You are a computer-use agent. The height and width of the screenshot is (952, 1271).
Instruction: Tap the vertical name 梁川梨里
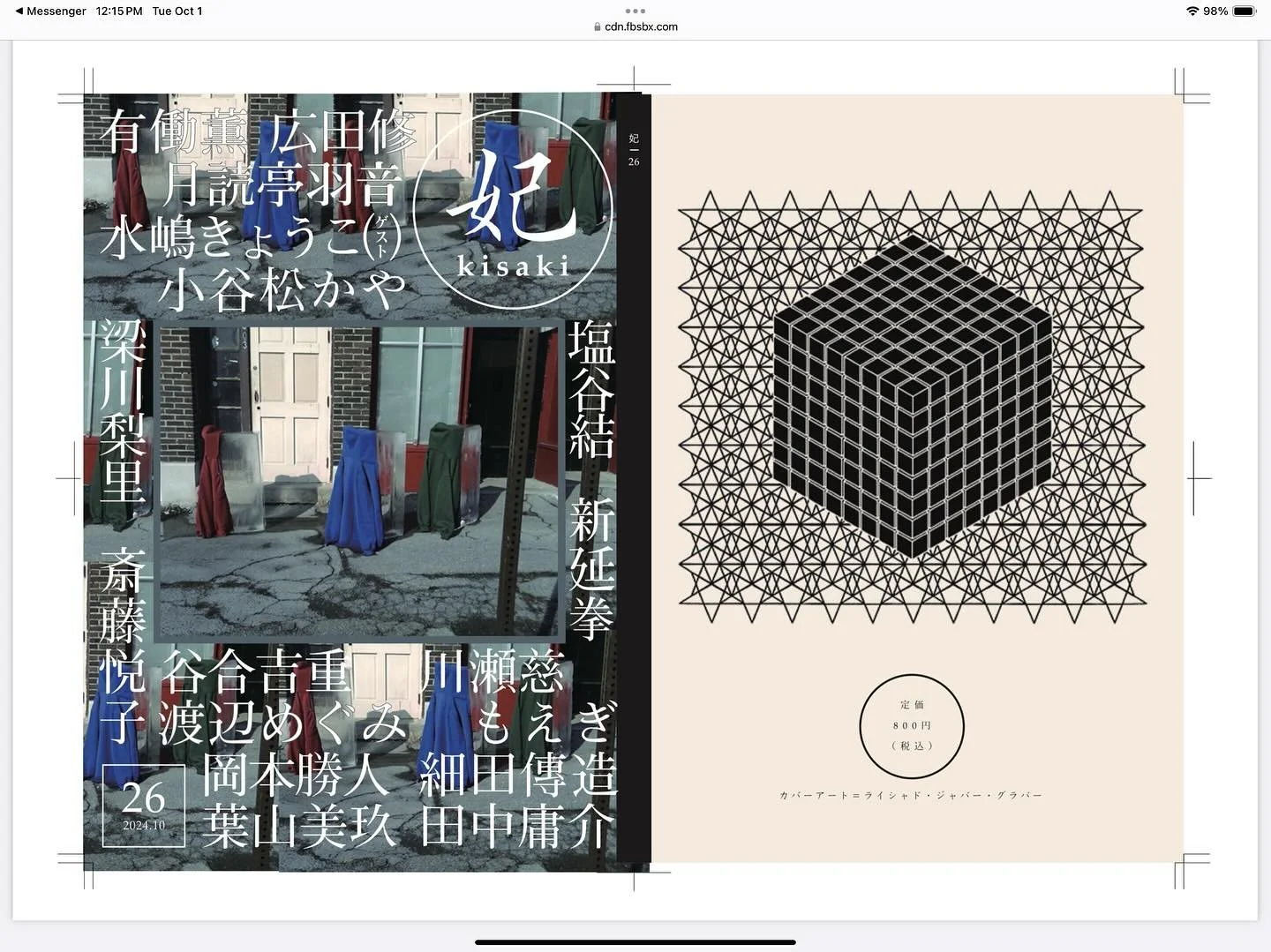click(121, 411)
